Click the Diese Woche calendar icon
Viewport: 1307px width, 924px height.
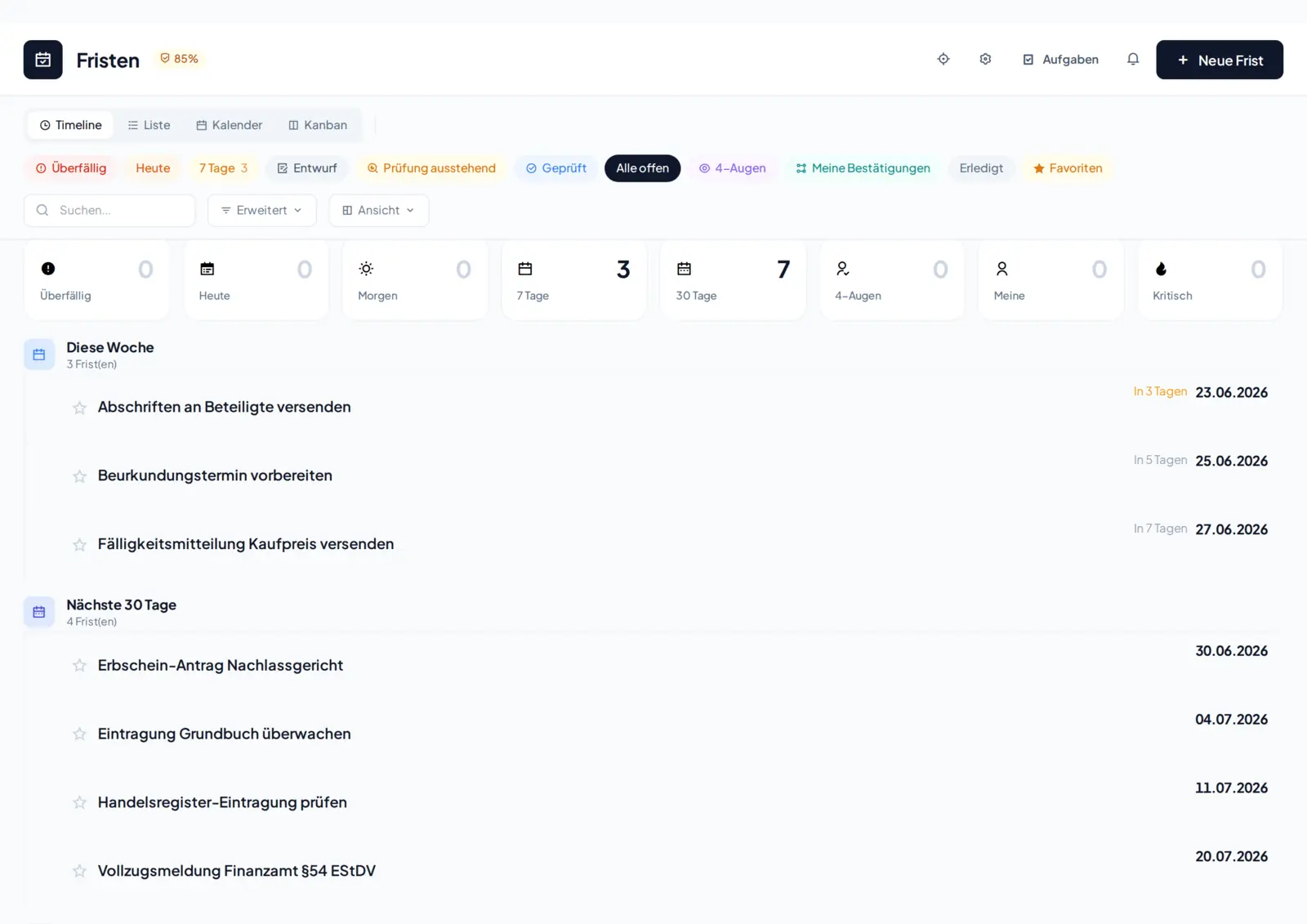click(x=39, y=355)
